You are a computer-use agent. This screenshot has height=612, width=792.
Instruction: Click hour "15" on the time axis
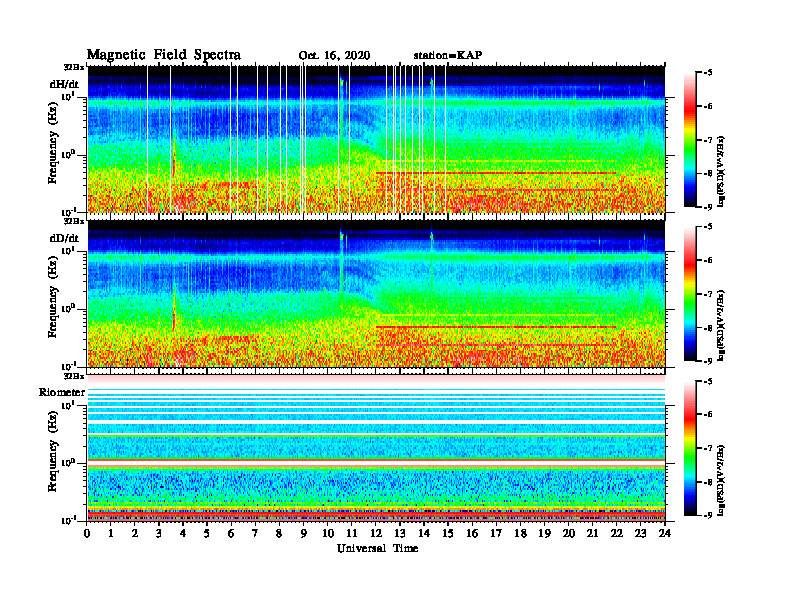point(448,533)
